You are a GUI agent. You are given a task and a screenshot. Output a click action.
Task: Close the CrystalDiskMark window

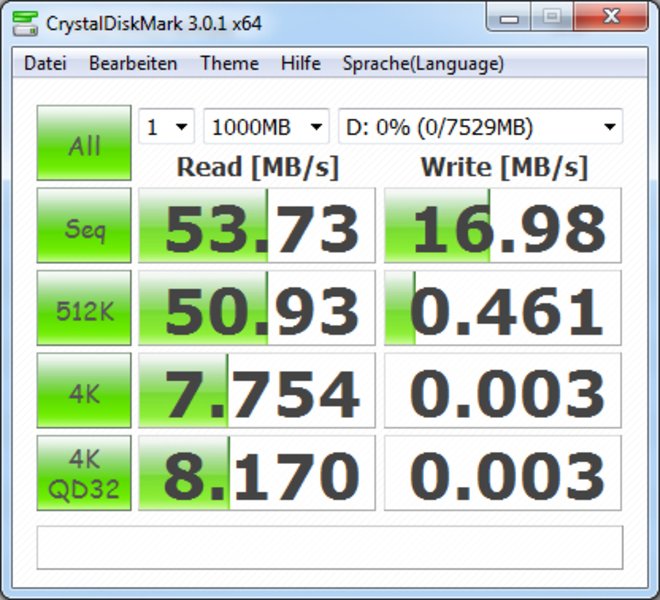[610, 17]
